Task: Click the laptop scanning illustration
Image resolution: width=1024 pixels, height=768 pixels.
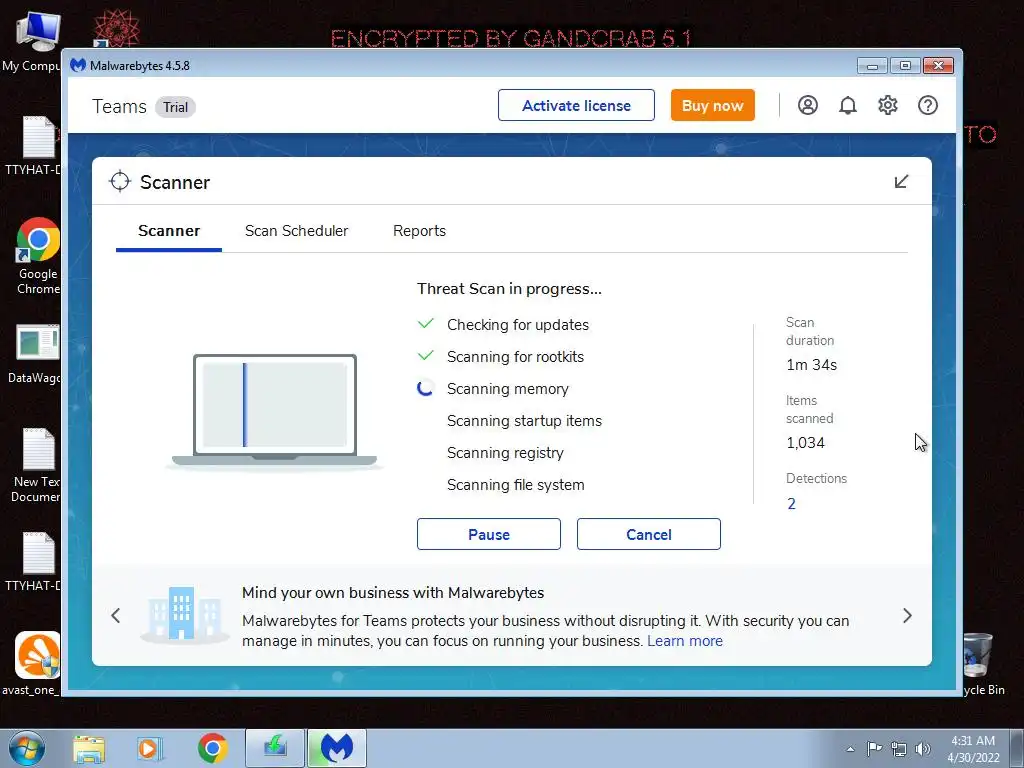Action: coord(274,411)
